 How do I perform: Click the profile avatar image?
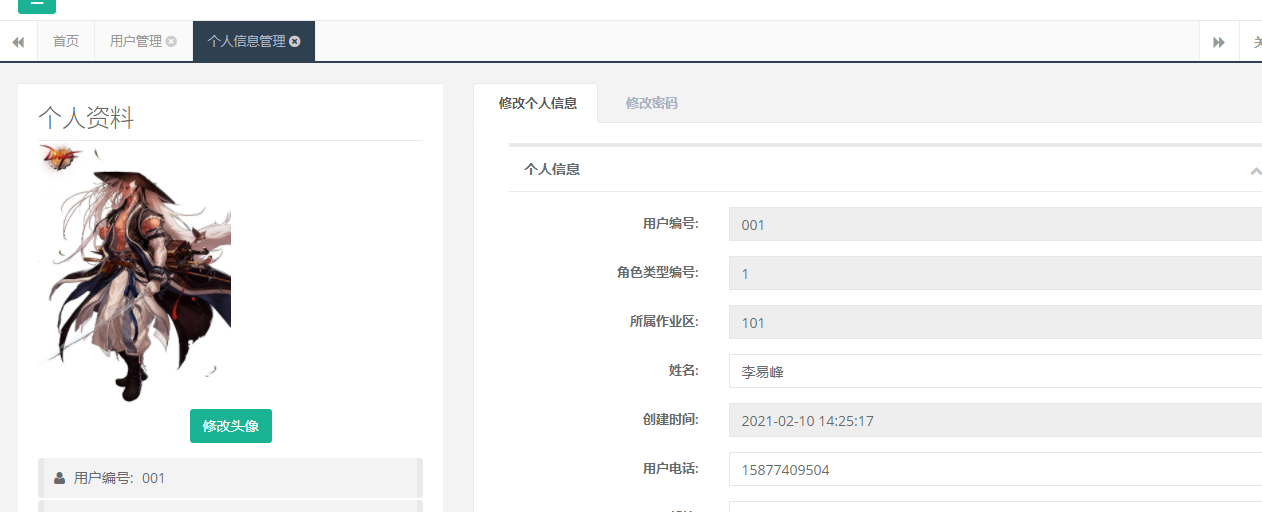pos(135,272)
